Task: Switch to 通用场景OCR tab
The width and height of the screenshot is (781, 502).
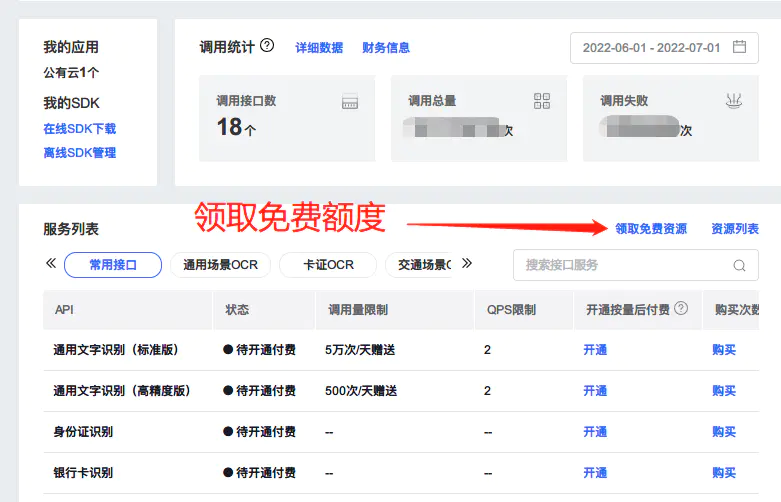Action: pyautogui.click(x=219, y=265)
